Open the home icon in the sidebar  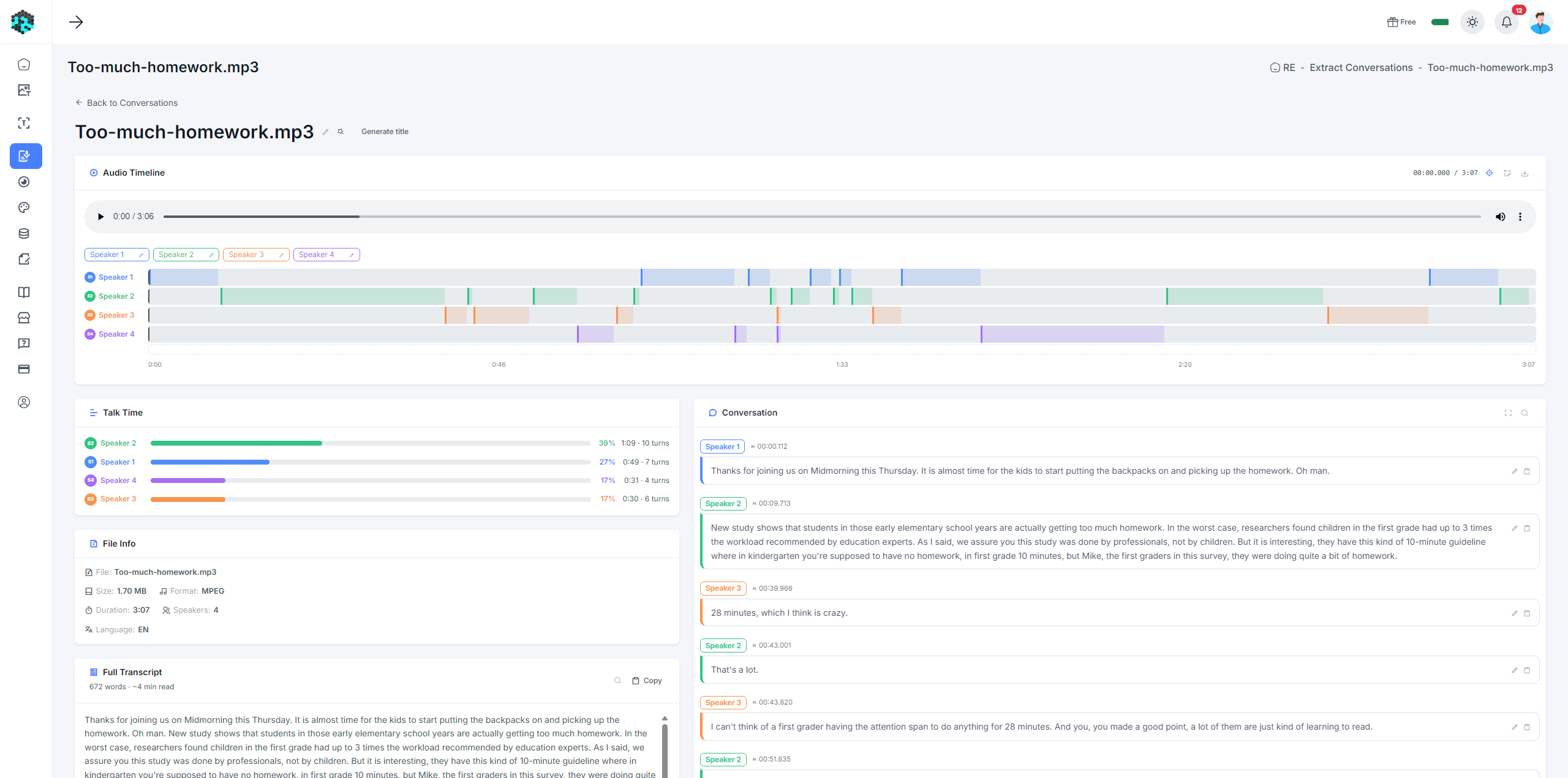click(x=24, y=64)
